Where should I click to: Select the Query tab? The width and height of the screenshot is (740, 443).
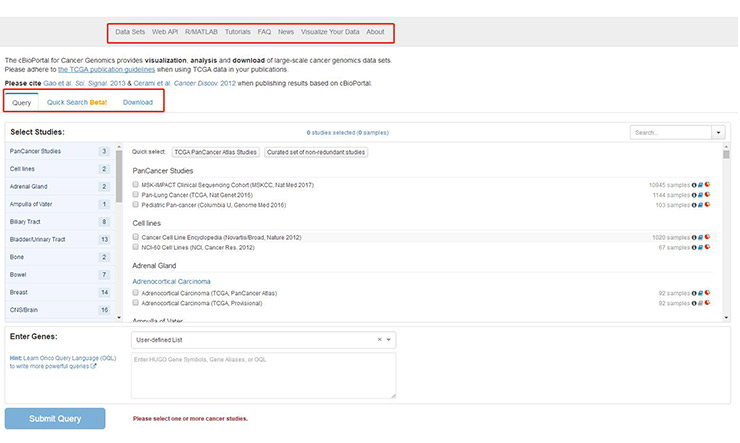pos(22,102)
